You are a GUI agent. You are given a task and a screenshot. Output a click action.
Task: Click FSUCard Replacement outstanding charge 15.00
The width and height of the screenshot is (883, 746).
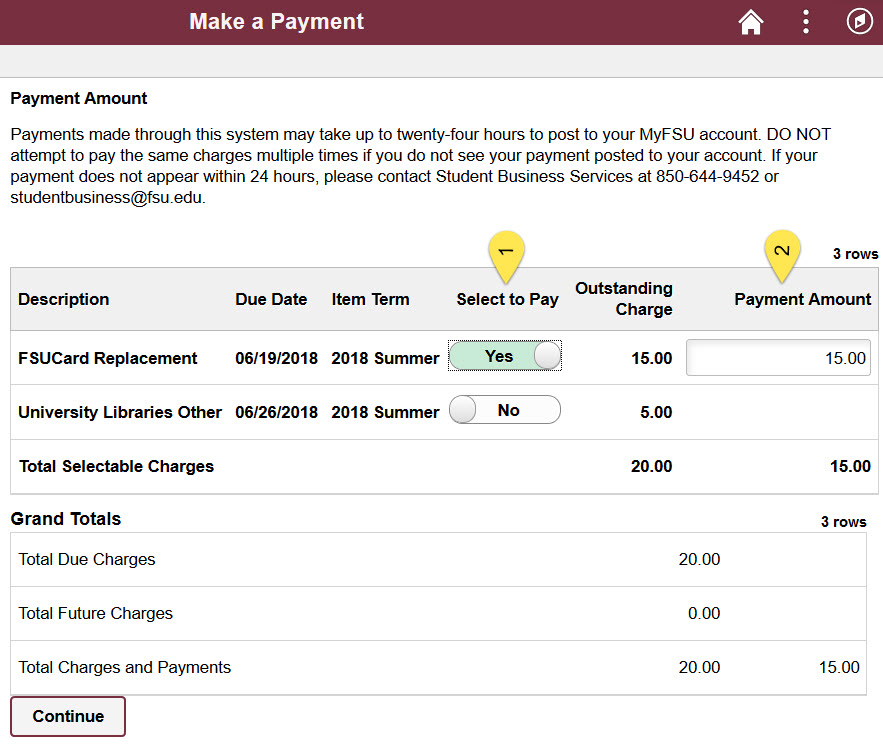pos(652,358)
